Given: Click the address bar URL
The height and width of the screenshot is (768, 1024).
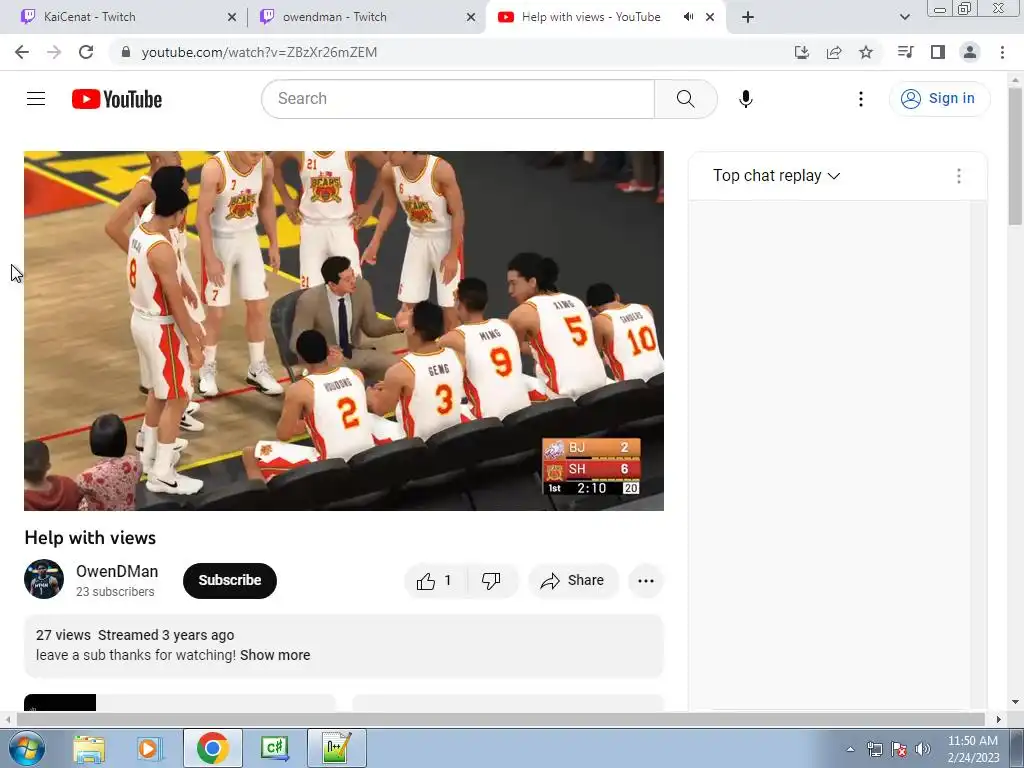Looking at the screenshot, I should coord(259,52).
